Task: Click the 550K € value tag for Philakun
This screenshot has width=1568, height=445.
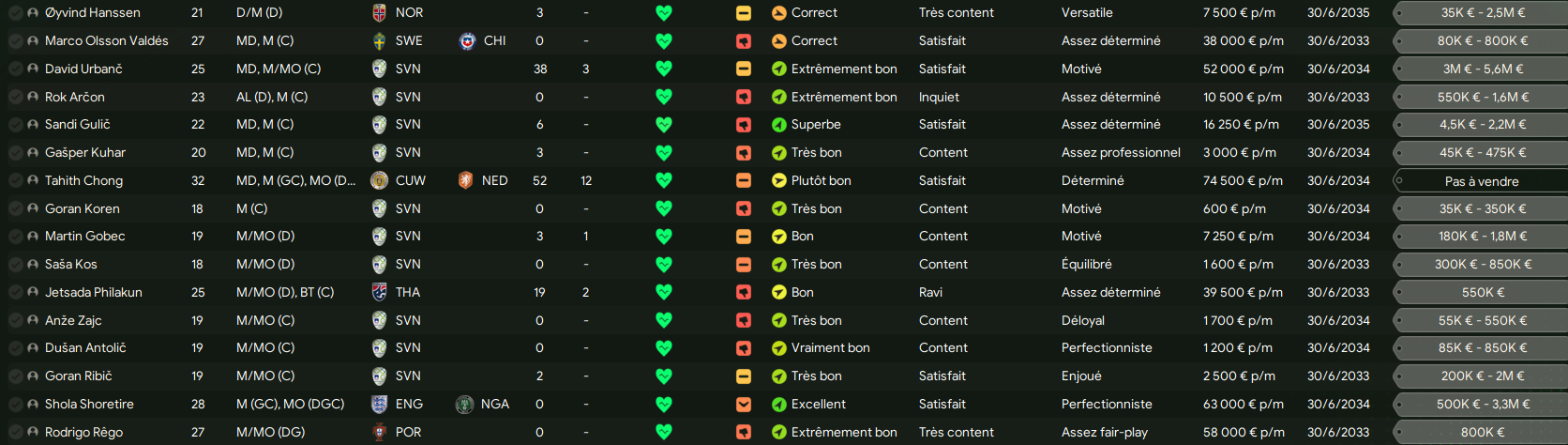Action: [1482, 293]
